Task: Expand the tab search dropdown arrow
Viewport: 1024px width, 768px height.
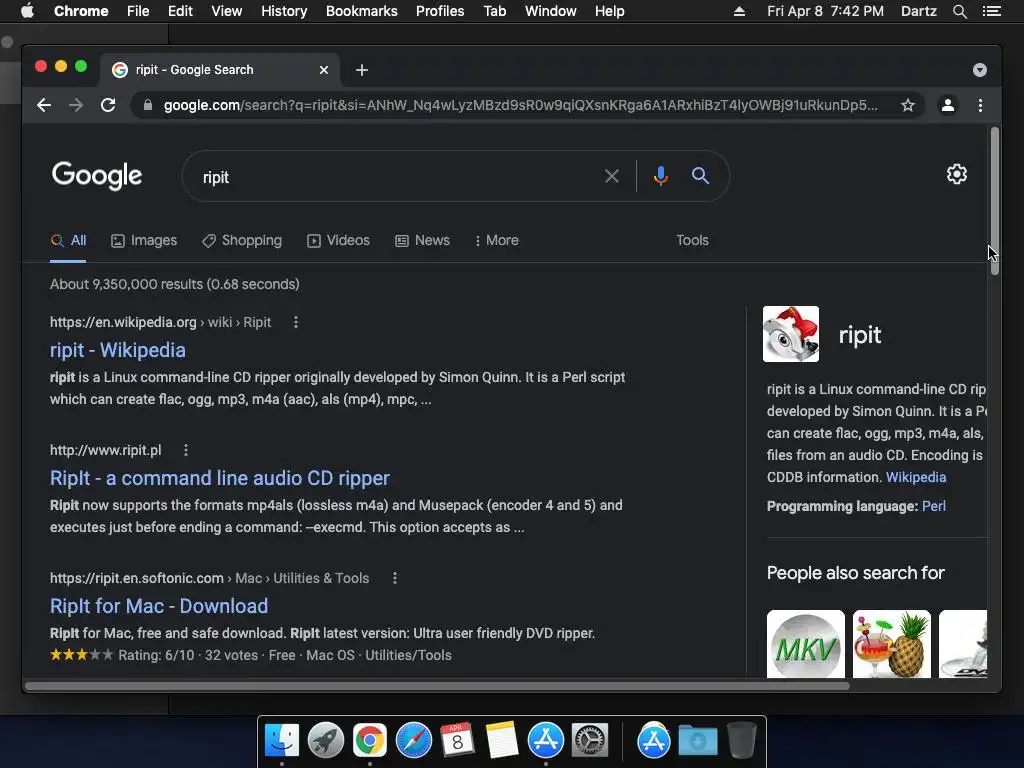Action: 980,70
